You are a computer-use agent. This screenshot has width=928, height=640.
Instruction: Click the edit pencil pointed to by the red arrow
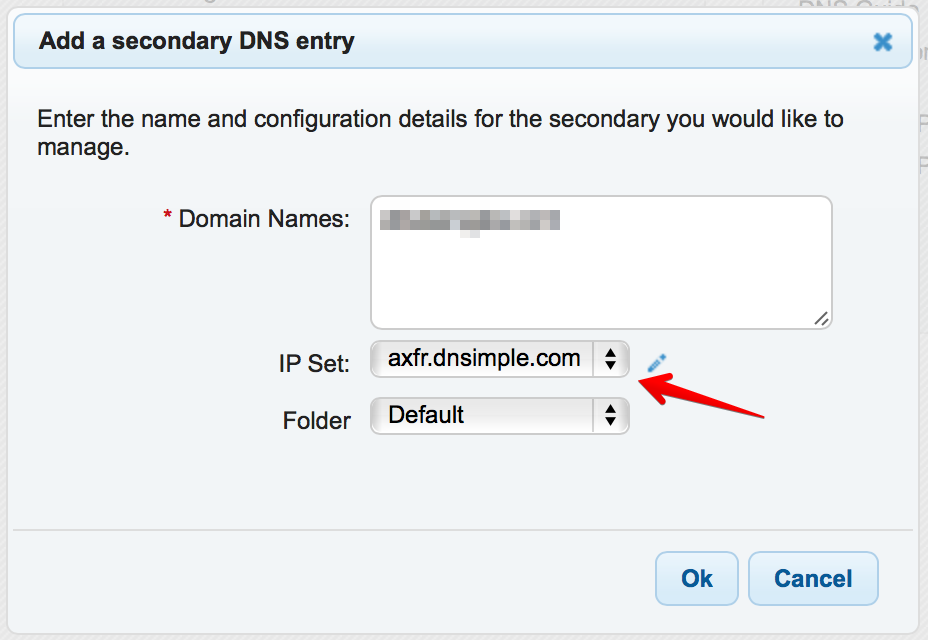[x=657, y=361]
